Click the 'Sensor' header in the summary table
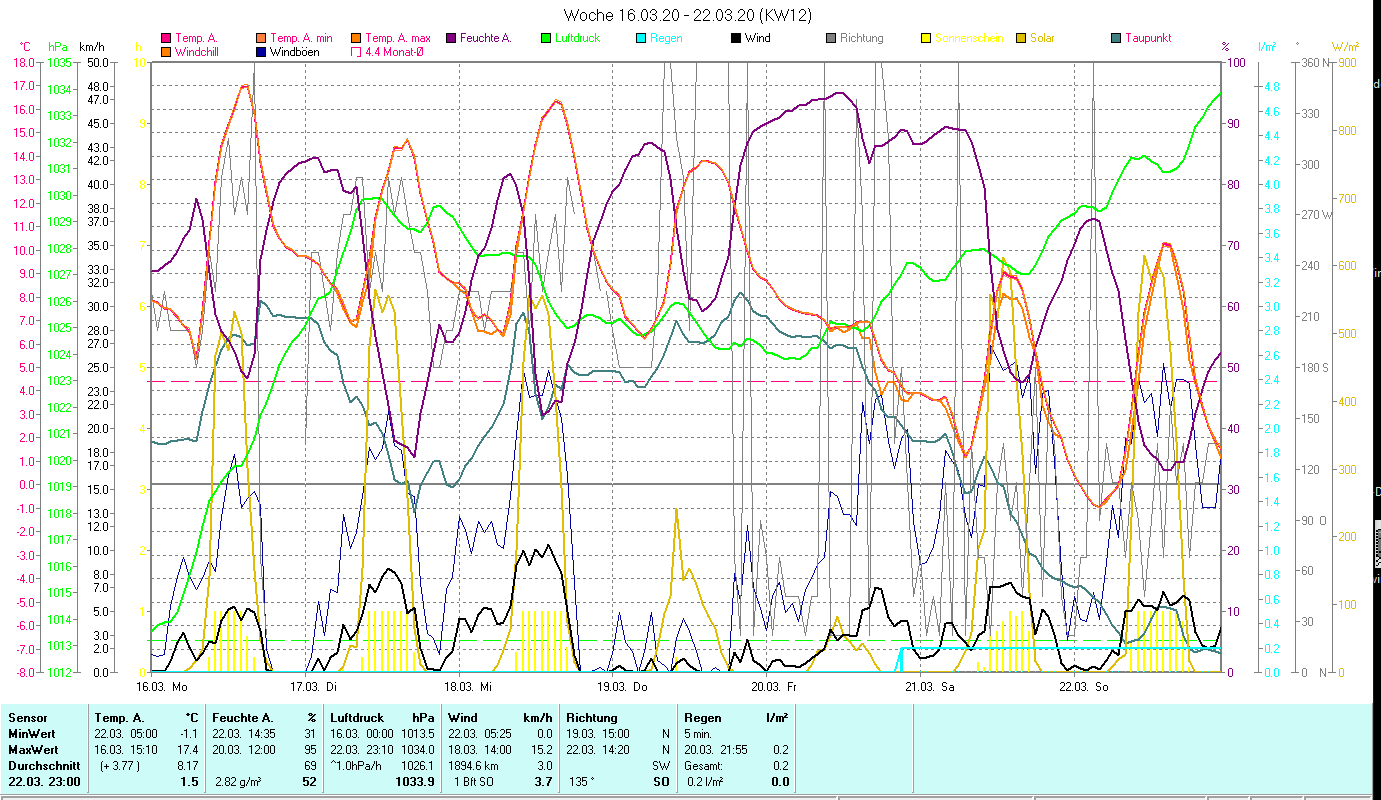The width and height of the screenshot is (1381, 800). point(27,718)
